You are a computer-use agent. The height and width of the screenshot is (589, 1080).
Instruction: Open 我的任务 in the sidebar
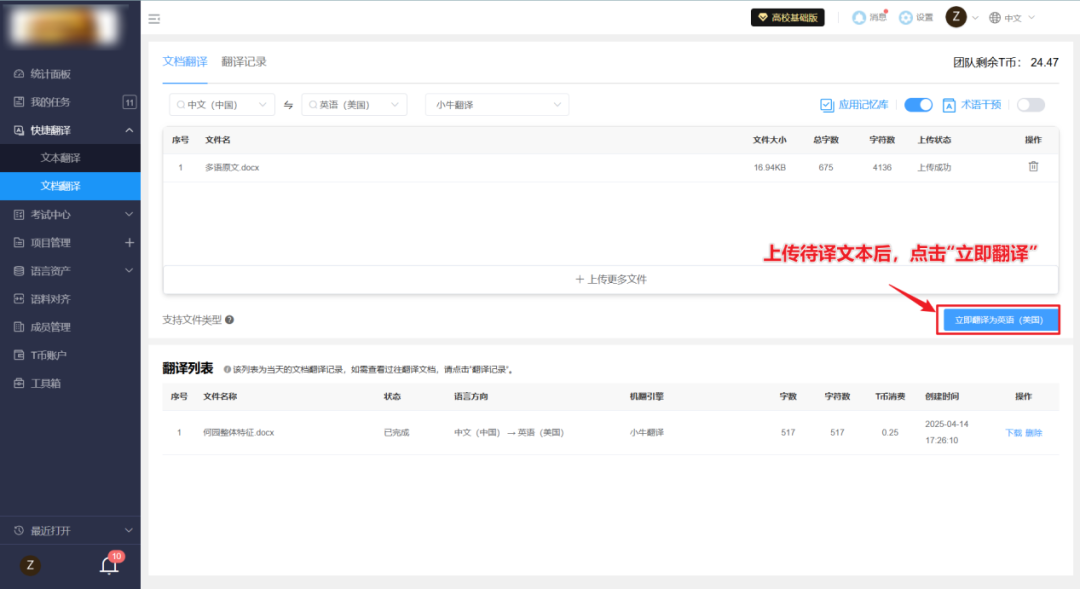point(48,101)
